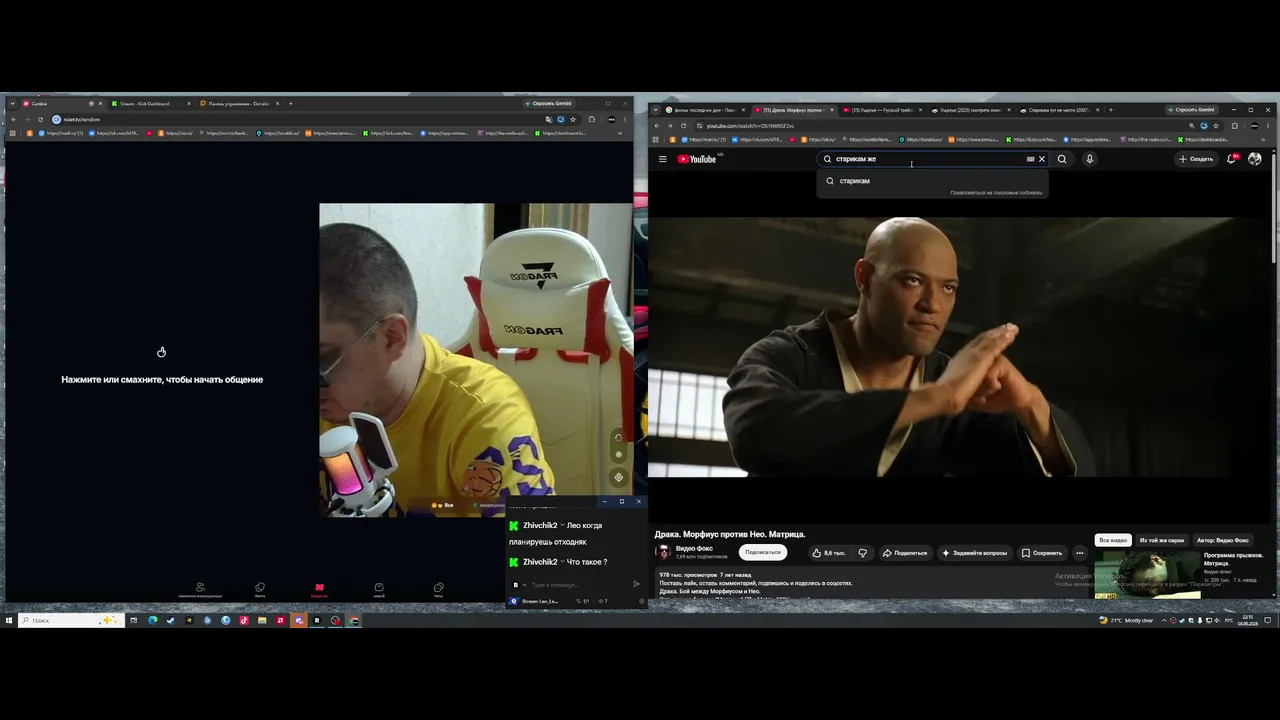Viewport: 1280px width, 720px height.
Task: Go back in the rulet.tv browser window
Action: point(13,119)
